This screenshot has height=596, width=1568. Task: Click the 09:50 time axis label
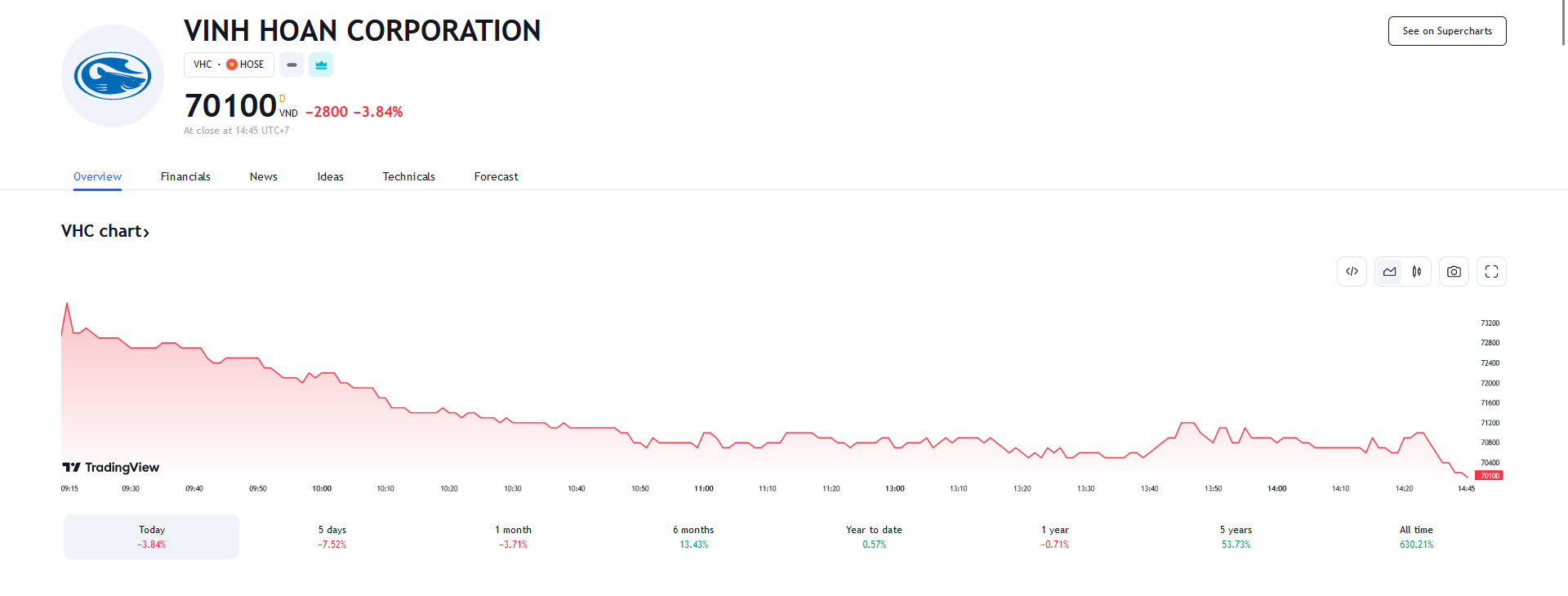258,489
